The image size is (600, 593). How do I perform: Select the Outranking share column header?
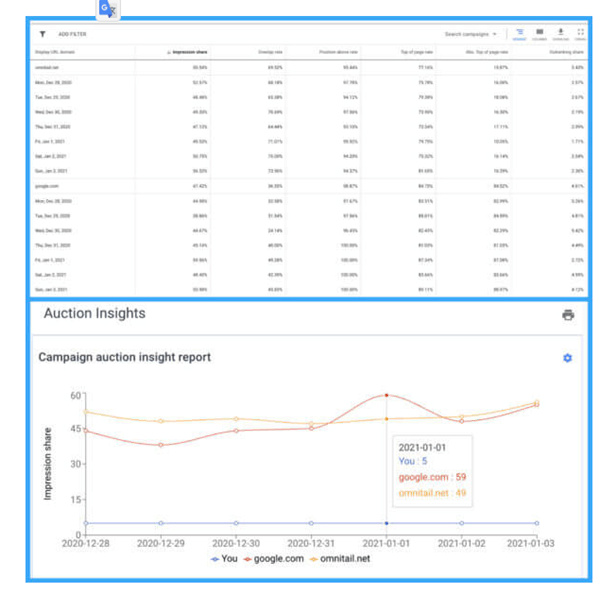click(566, 51)
